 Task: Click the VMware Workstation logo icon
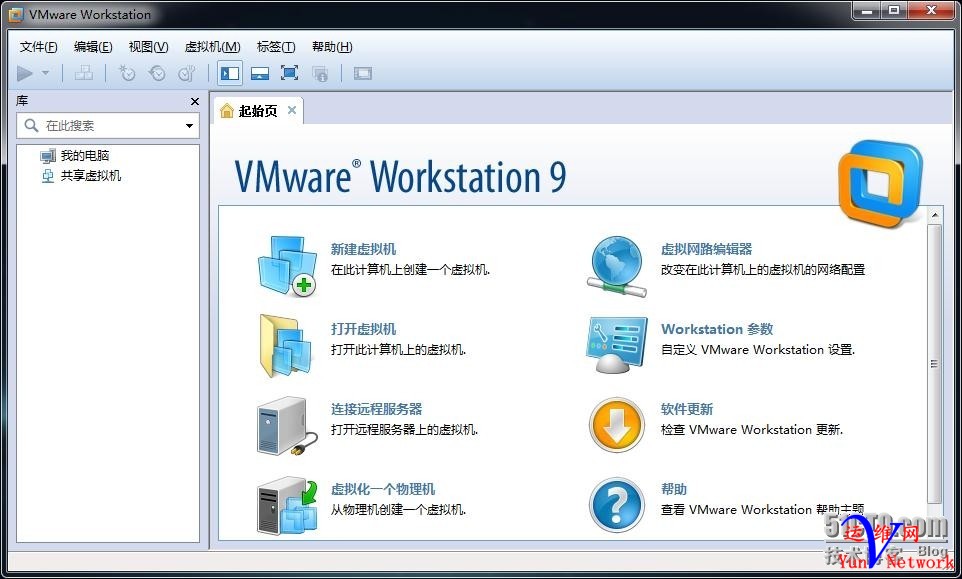pos(880,184)
